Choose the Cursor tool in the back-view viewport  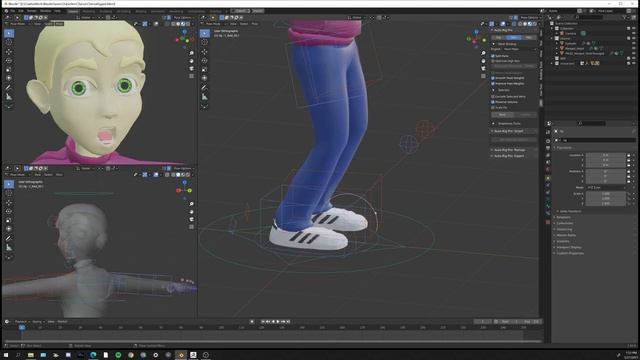pos(9,193)
